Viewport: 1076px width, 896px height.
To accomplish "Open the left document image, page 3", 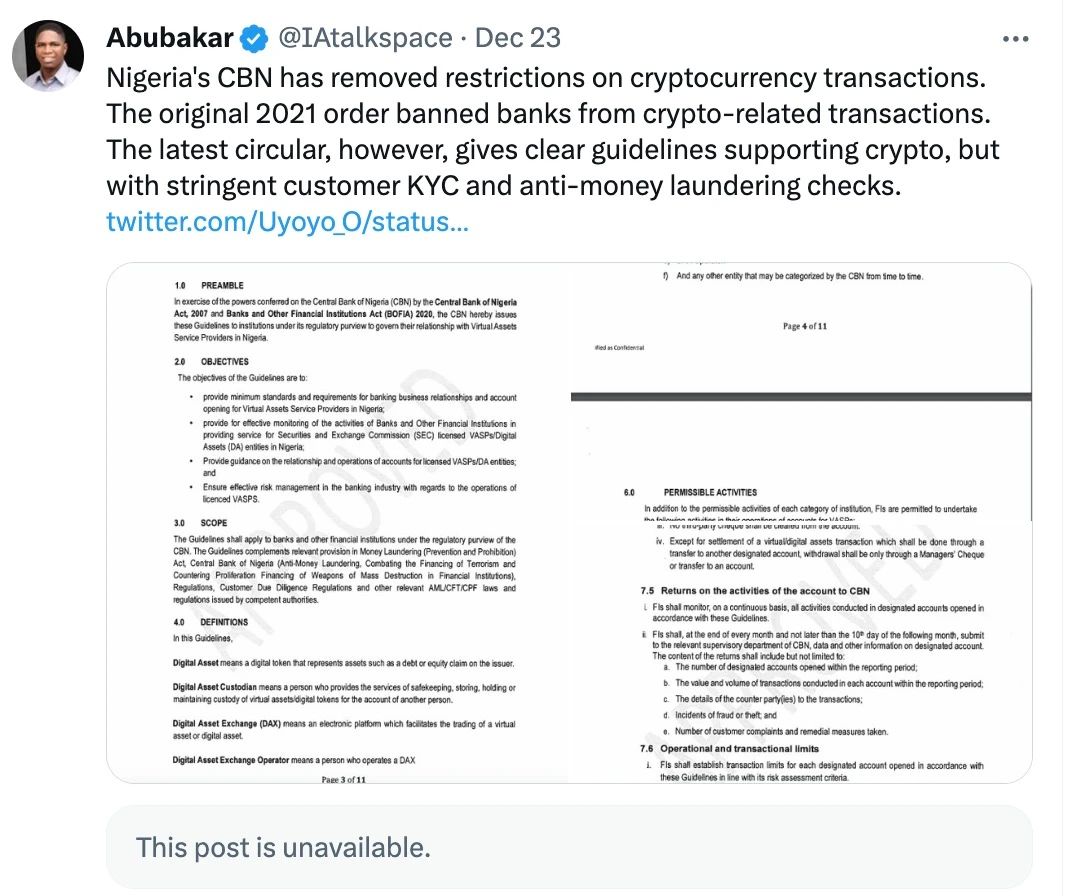I will pyautogui.click(x=338, y=523).
